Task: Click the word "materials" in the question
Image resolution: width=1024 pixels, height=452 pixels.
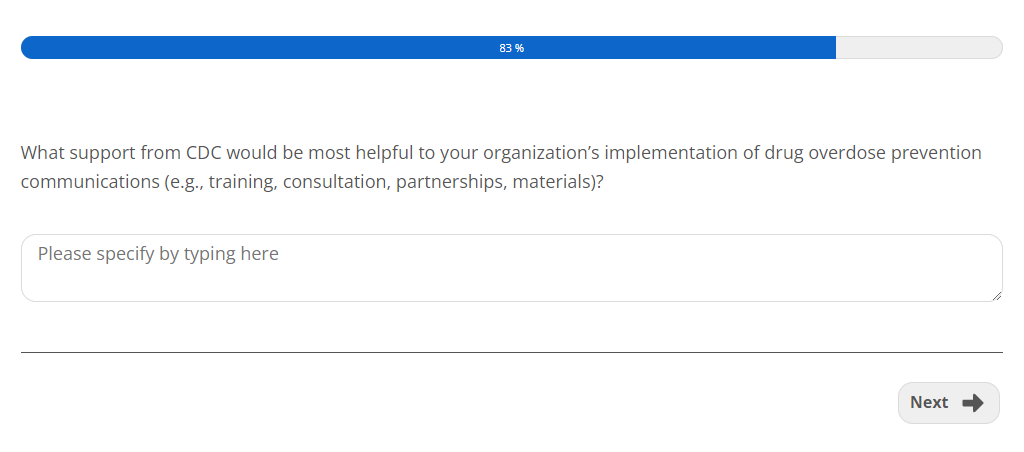Action: pyautogui.click(x=553, y=184)
